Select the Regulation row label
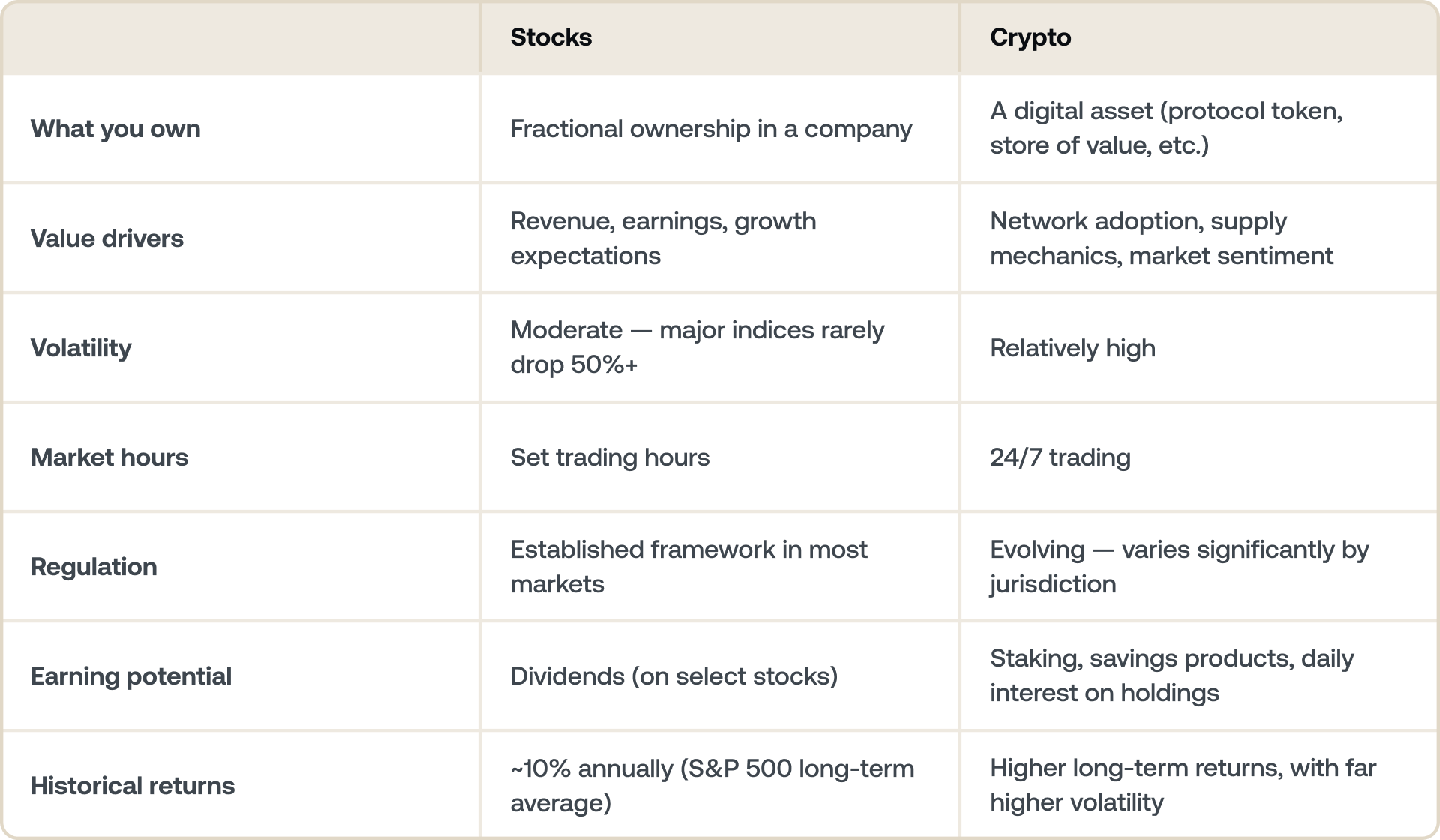The width and height of the screenshot is (1440, 840). (x=94, y=567)
